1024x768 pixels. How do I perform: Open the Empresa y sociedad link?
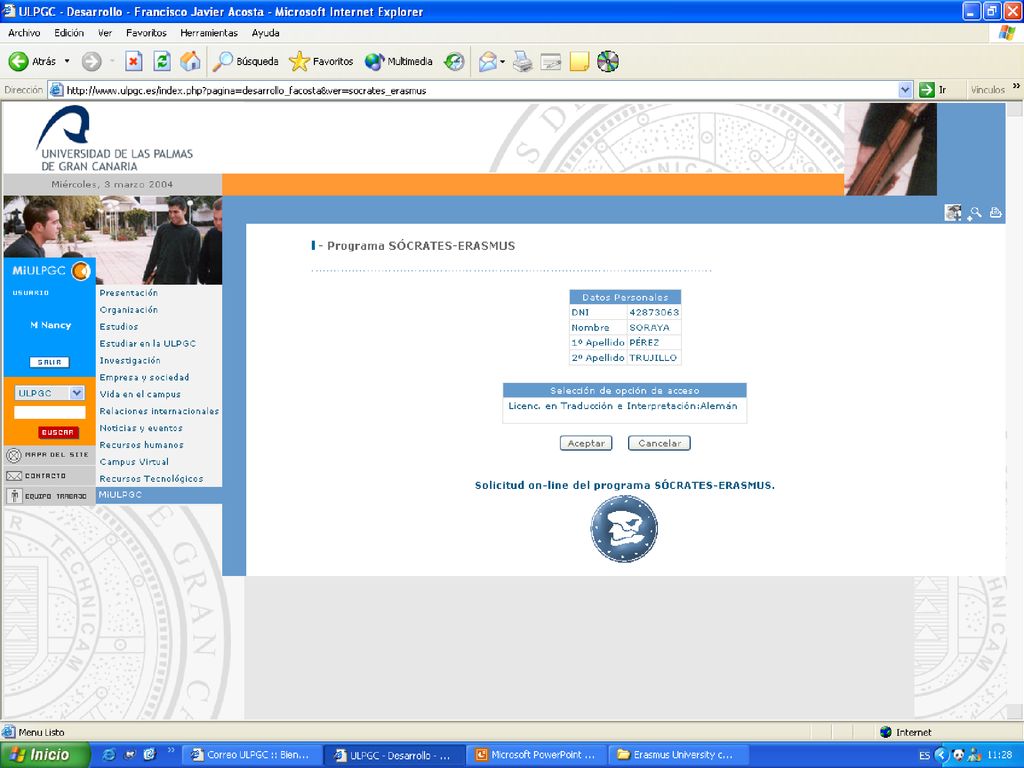coord(144,377)
